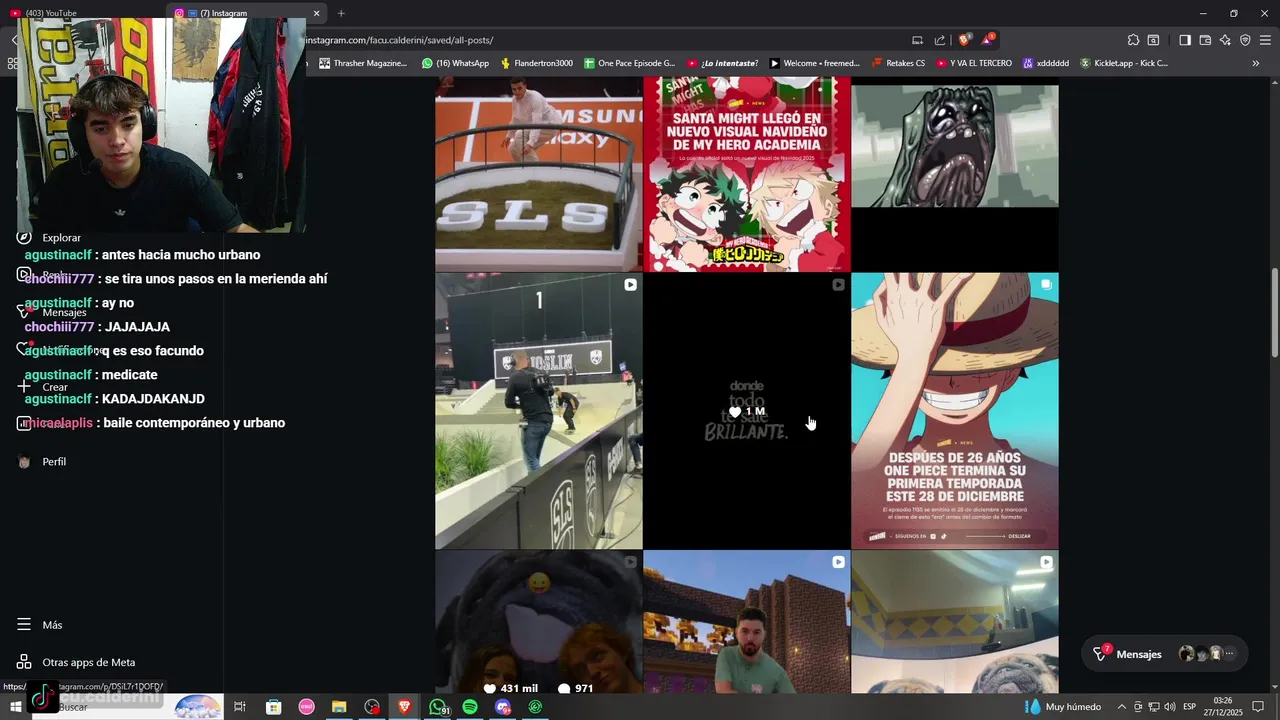
Task: Open osu! from the taskbar
Action: [306, 707]
